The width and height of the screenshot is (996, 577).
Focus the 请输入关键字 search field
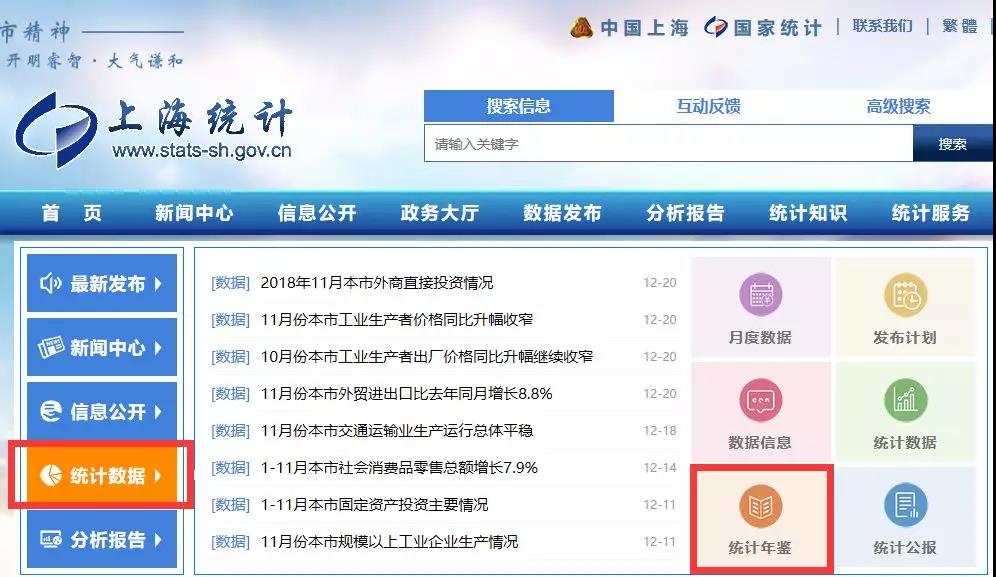pyautogui.click(x=667, y=144)
